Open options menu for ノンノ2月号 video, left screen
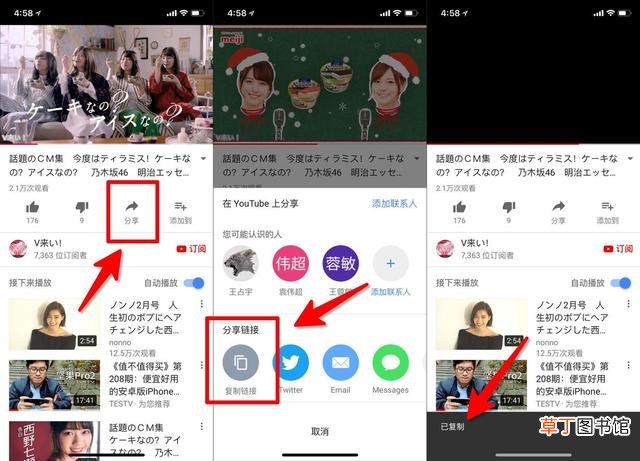 [202, 304]
